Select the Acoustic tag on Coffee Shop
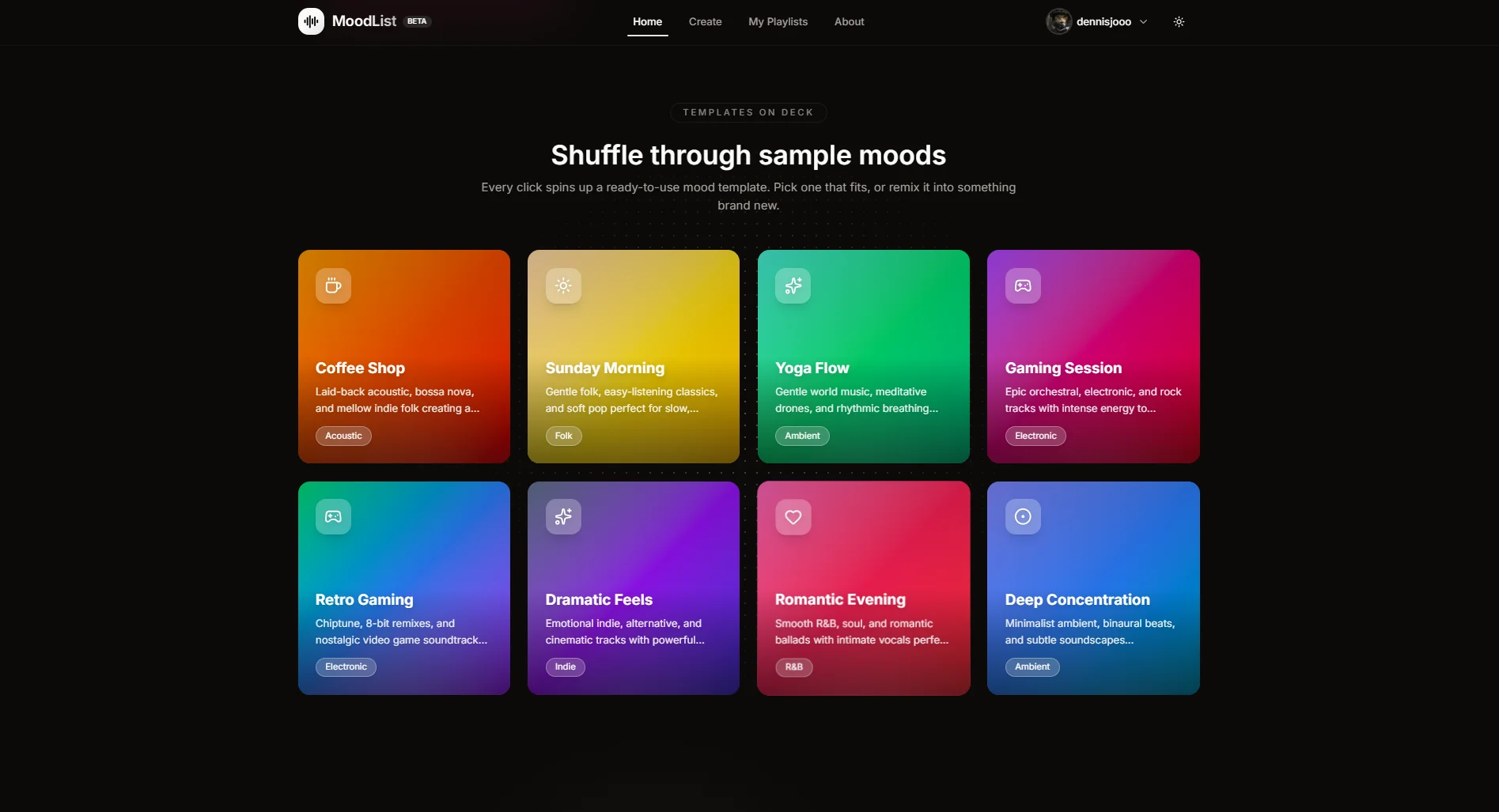Image resolution: width=1499 pixels, height=812 pixels. click(343, 436)
